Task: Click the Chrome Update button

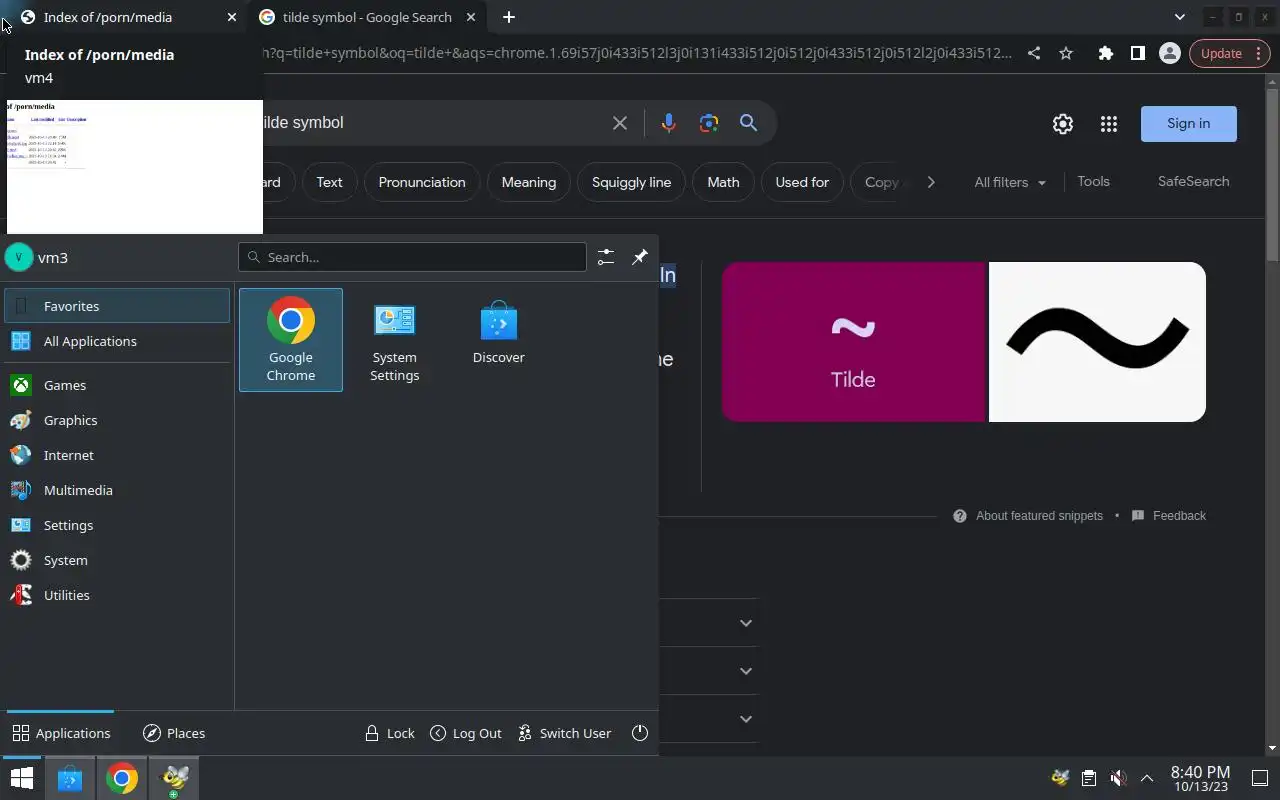Action: 1230,53
